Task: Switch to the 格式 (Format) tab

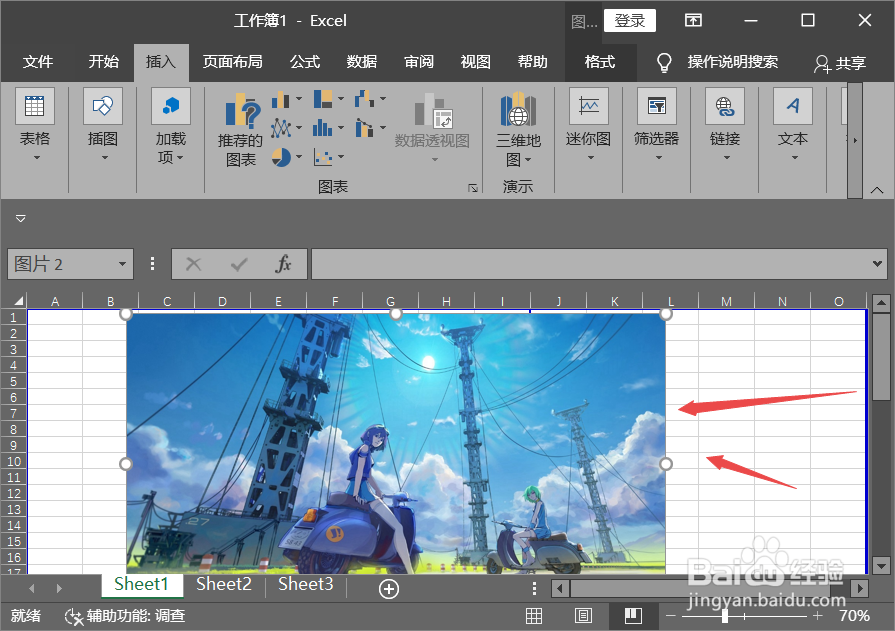Action: coord(600,62)
